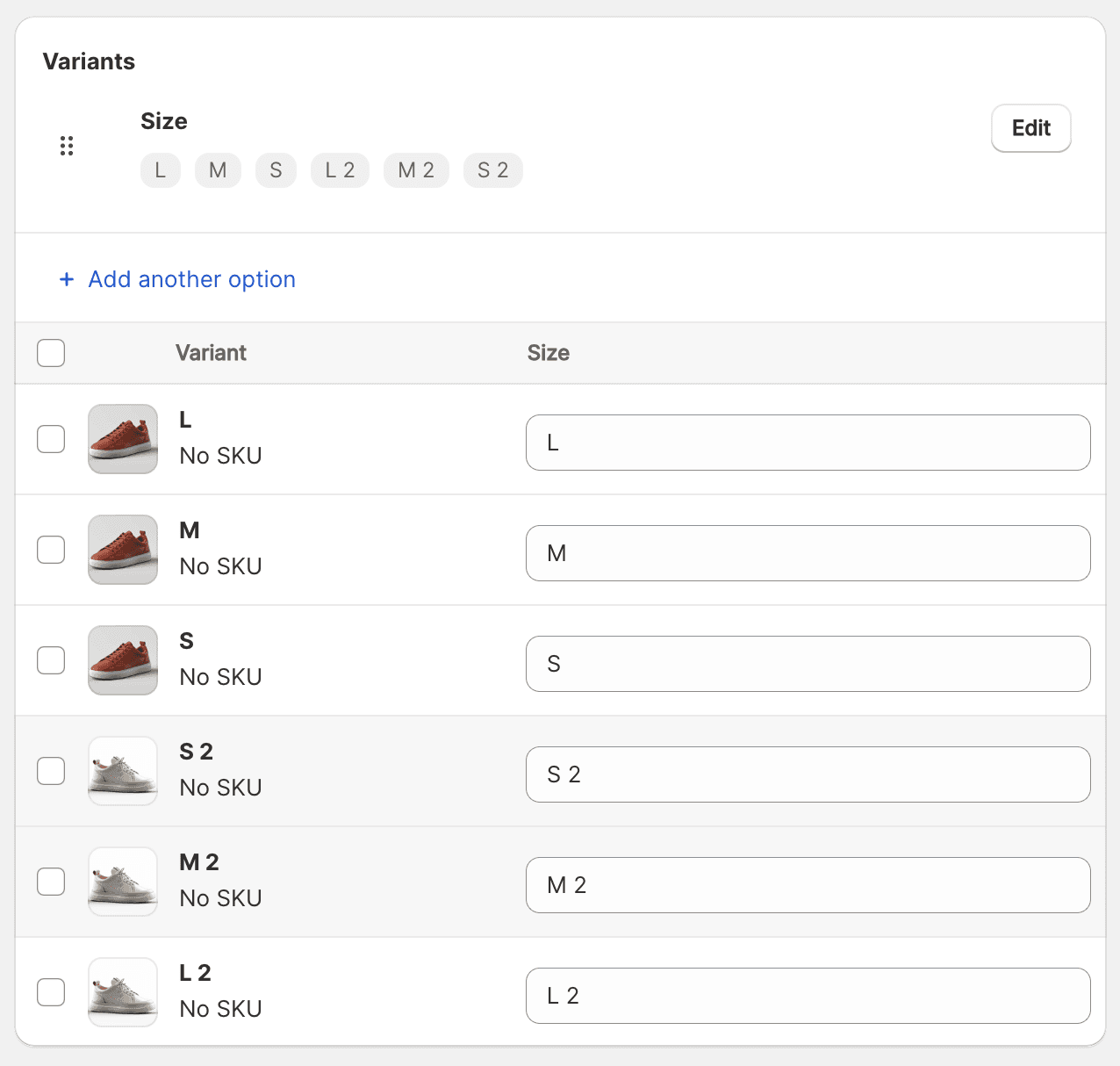Screen dimensions: 1120x1066
Task: Open red shoe thumbnail for variant S
Action: tap(123, 660)
